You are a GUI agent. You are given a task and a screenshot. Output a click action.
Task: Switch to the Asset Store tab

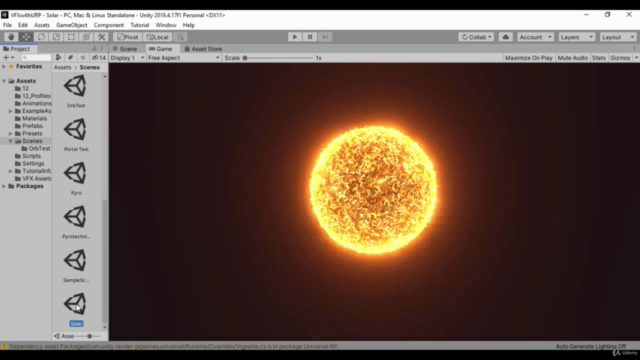(203, 49)
